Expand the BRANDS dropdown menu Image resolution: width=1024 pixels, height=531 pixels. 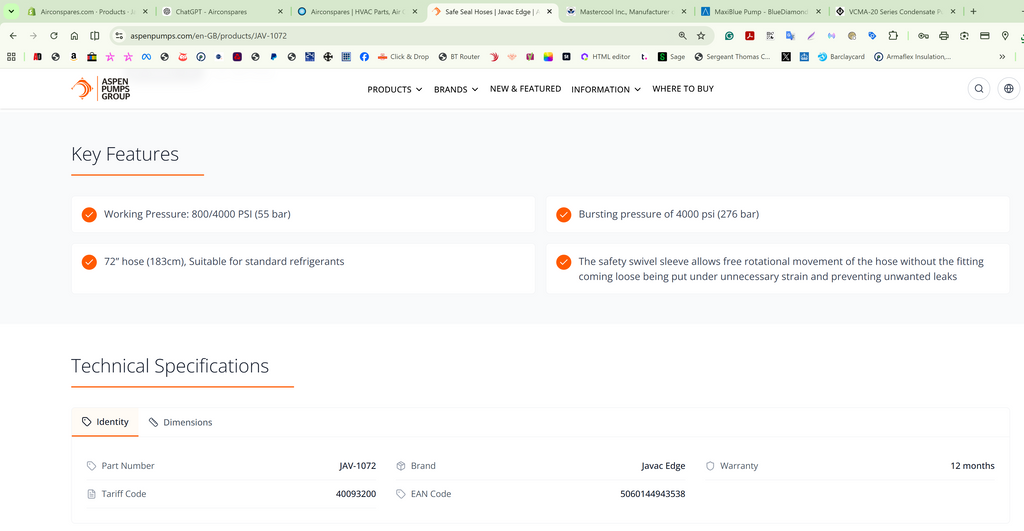coord(456,89)
